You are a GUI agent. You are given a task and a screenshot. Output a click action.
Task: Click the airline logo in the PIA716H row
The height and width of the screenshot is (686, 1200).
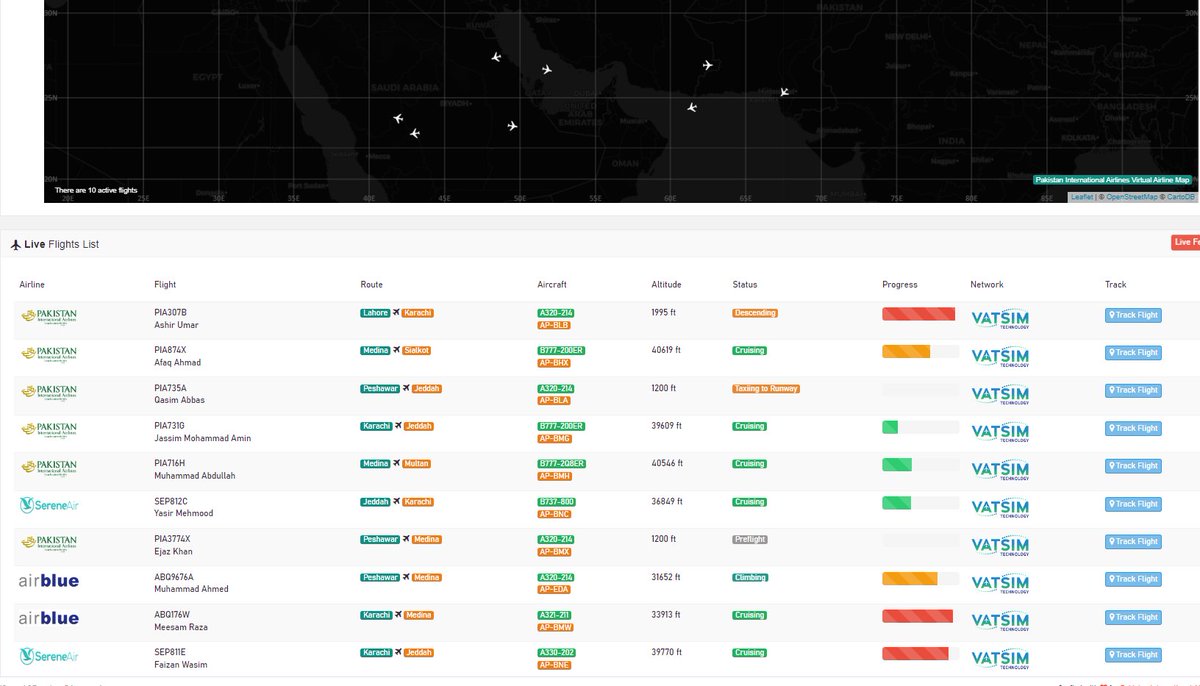coord(49,468)
